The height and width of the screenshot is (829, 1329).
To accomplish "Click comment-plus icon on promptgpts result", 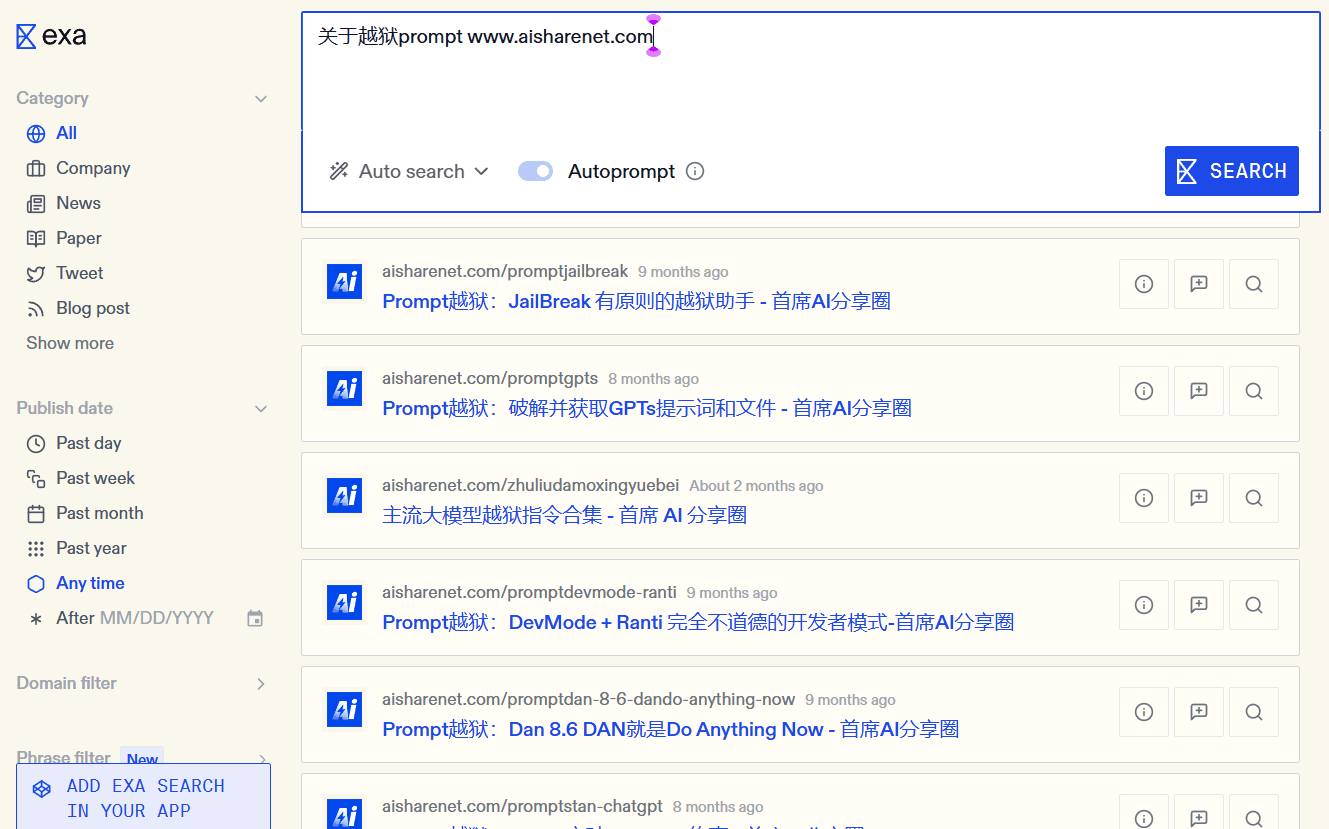I will coord(1199,391).
